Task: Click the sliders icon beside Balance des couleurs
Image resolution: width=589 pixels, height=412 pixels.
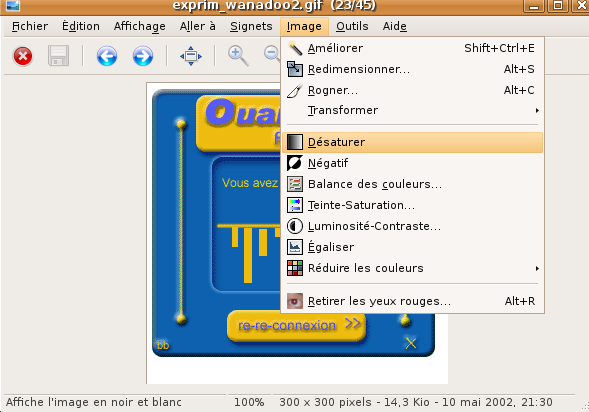Action: pyautogui.click(x=295, y=184)
